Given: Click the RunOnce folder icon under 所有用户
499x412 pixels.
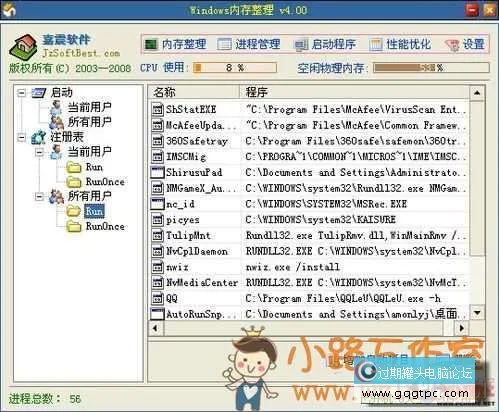Looking at the screenshot, I should (x=74, y=227).
